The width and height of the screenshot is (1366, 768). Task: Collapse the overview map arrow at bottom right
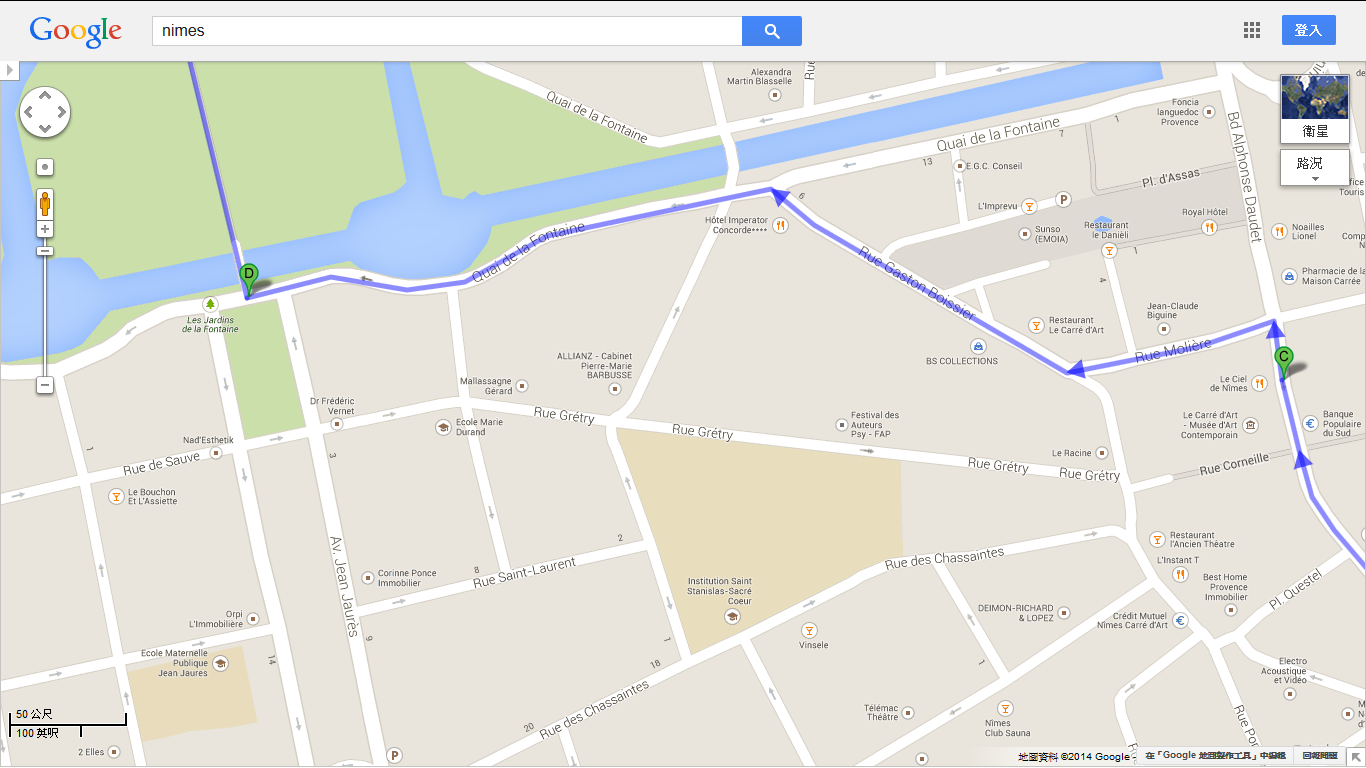(x=1354, y=756)
